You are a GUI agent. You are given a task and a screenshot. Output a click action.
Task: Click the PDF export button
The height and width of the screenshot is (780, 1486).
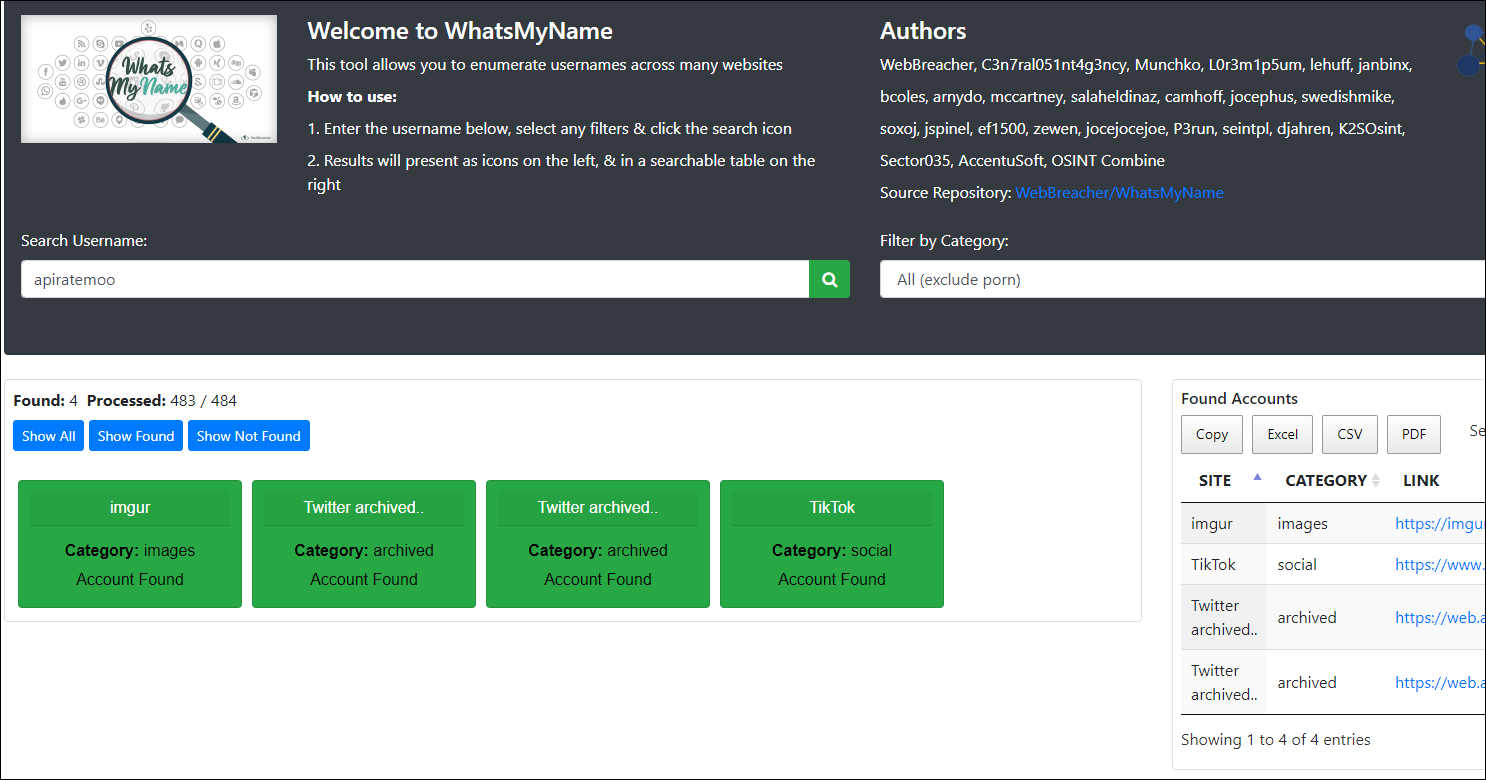point(1414,434)
